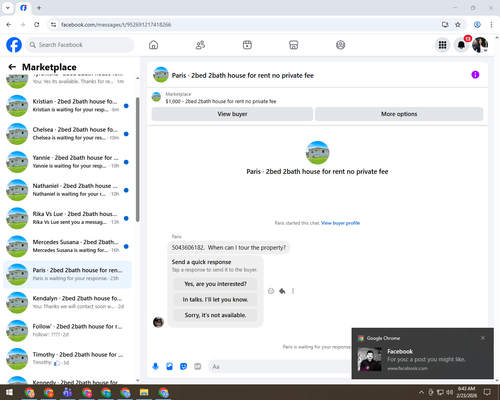Open the GIF picker icon
Screen dimensions: 500x400
click(198, 367)
